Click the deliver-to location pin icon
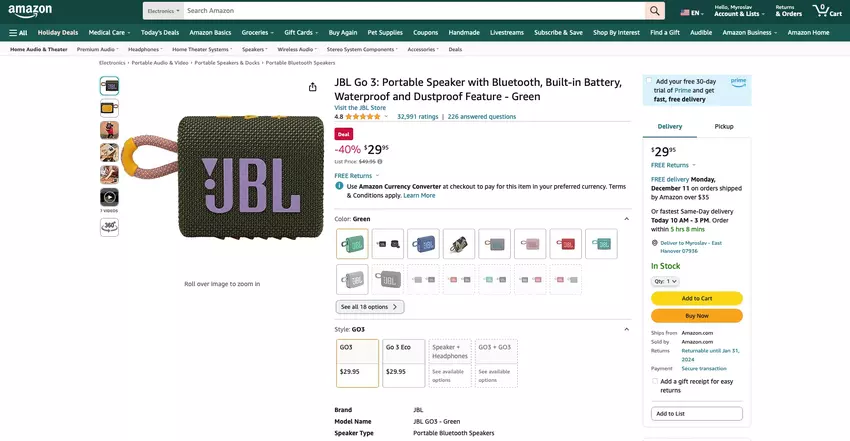Viewport: 850px width, 441px height. [x=655, y=243]
